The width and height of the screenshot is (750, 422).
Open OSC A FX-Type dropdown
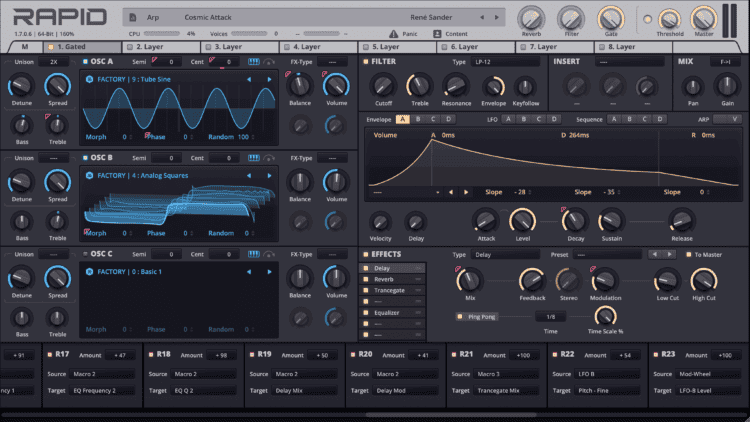point(332,62)
